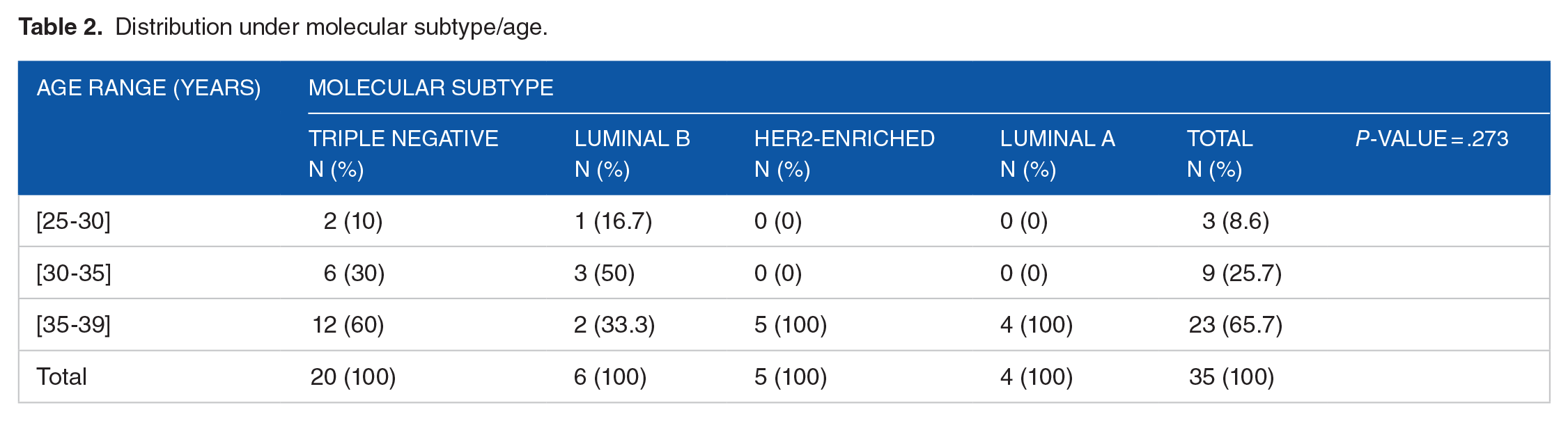Select the cell showing 35 (100)
The image size is (1568, 421).
pyautogui.click(x=1232, y=376)
